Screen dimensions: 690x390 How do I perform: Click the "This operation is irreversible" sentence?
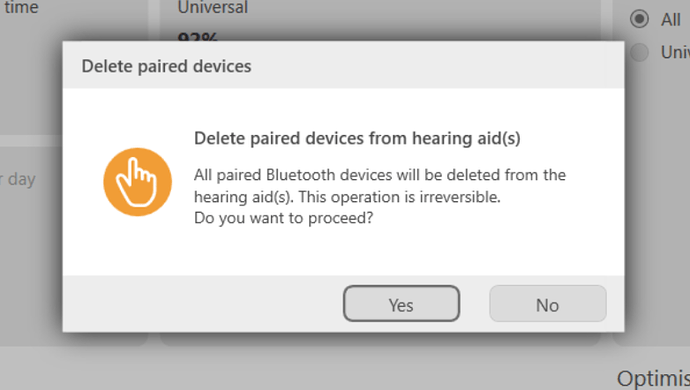point(400,197)
